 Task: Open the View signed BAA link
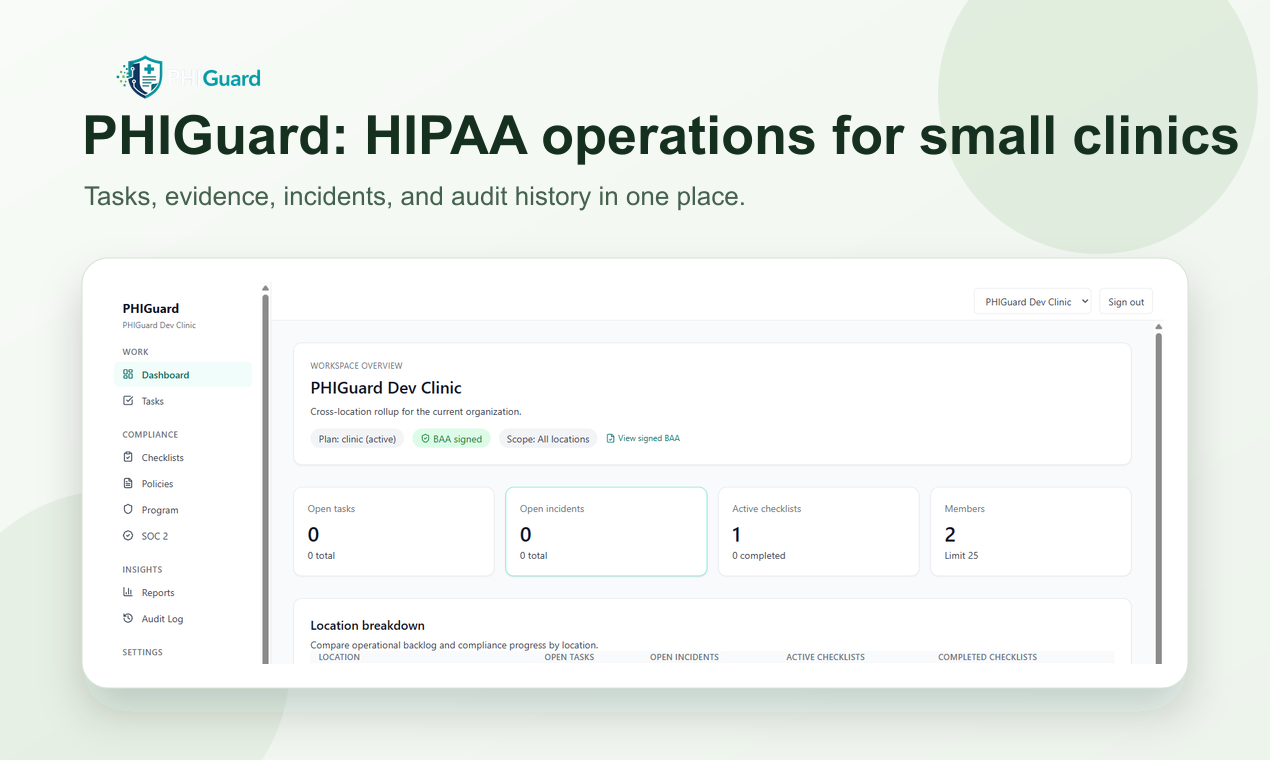[643, 438]
